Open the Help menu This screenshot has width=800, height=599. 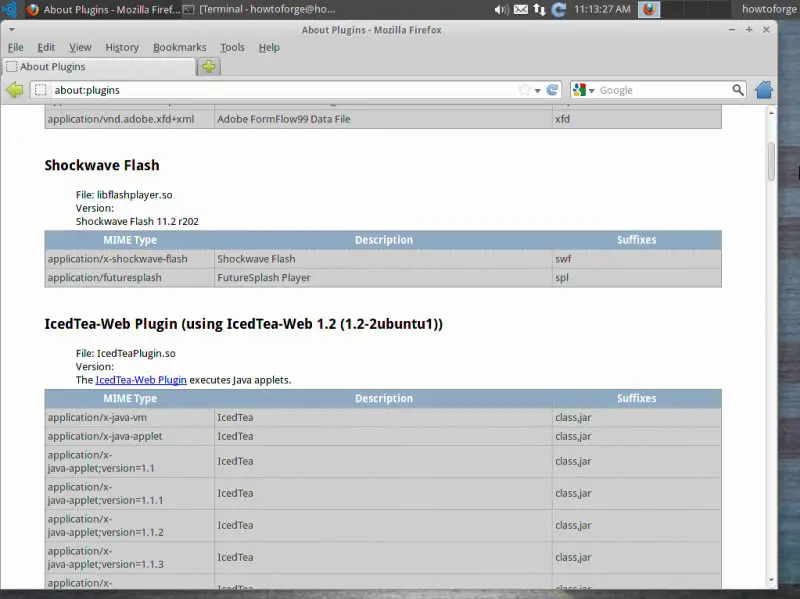point(269,47)
